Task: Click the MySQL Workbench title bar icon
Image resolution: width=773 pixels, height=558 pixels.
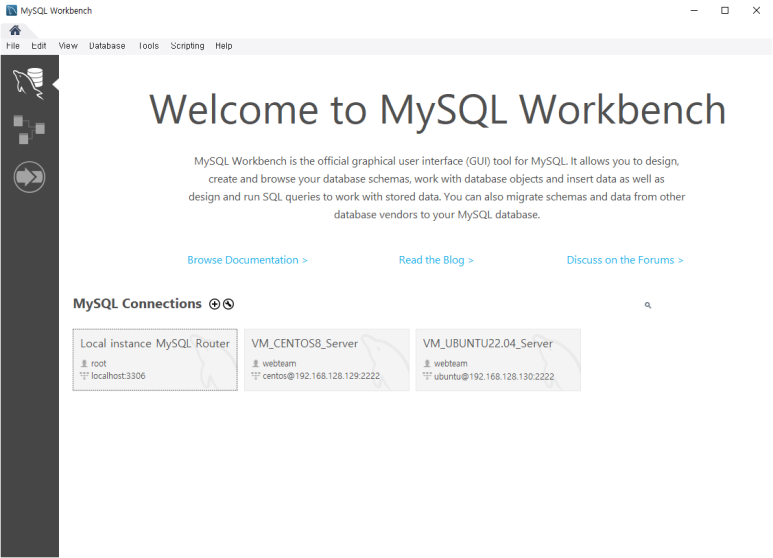Action: (x=11, y=10)
